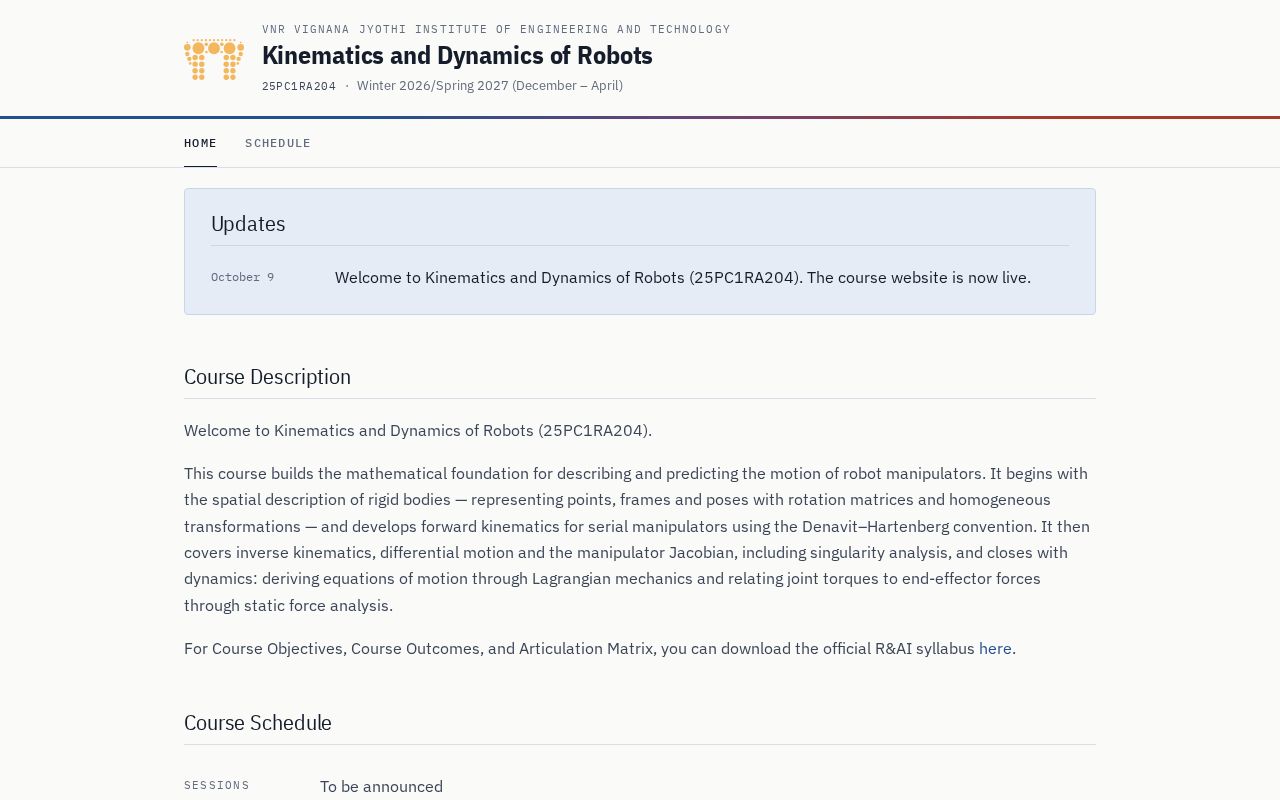1280x800 pixels.
Task: Click the "Welcome to Kinematics" intro sentence in description
Action: point(418,430)
